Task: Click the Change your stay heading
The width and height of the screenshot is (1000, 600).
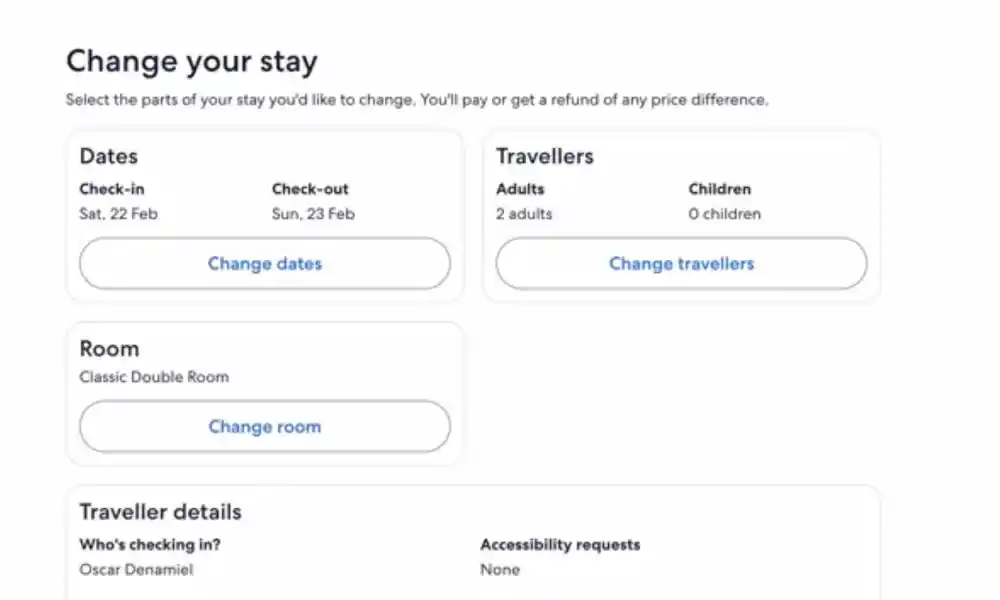Action: point(191,62)
